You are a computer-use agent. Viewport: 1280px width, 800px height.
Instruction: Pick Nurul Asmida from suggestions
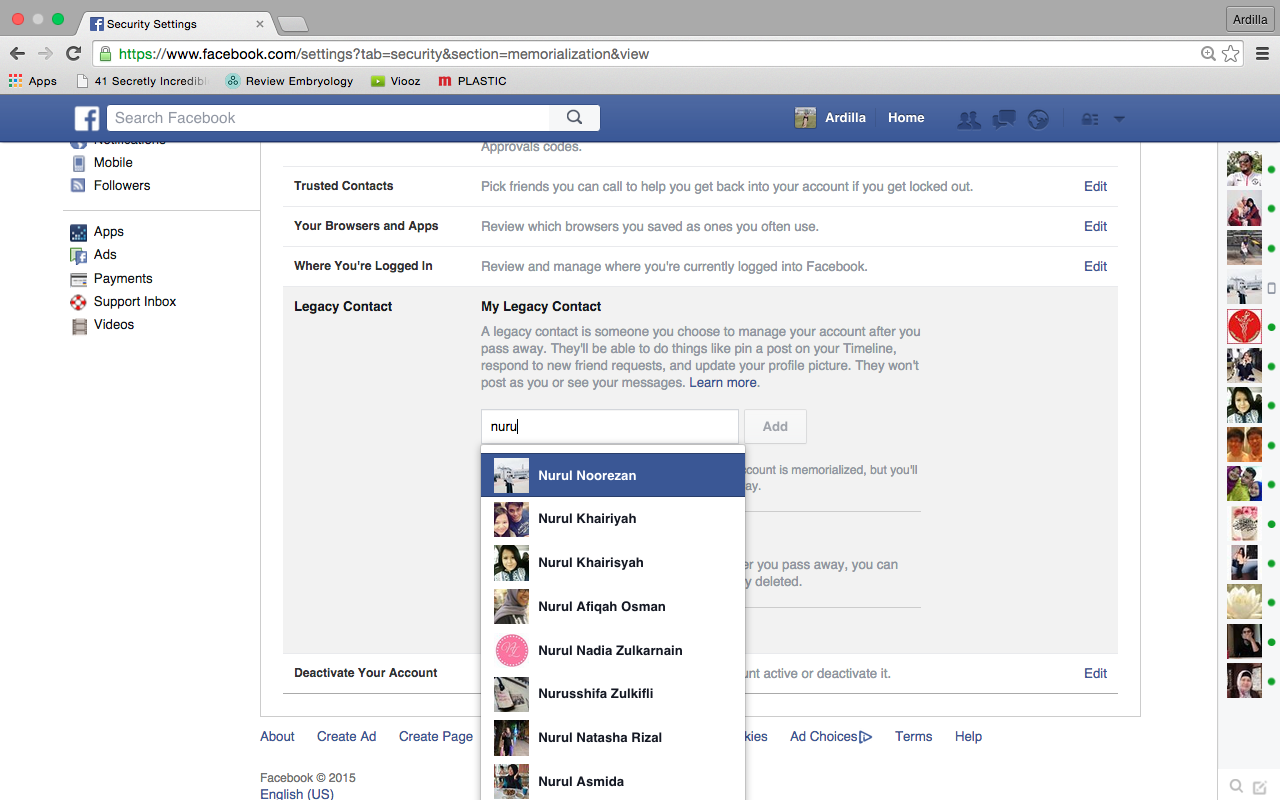coord(613,781)
